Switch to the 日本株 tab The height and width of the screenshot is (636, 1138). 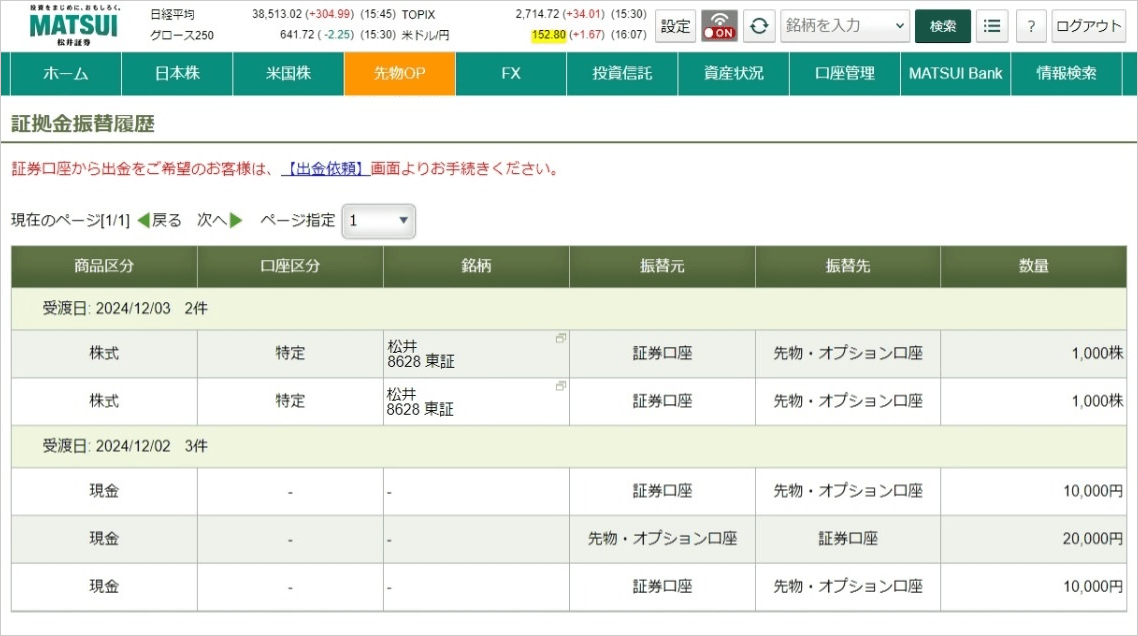tap(177, 74)
